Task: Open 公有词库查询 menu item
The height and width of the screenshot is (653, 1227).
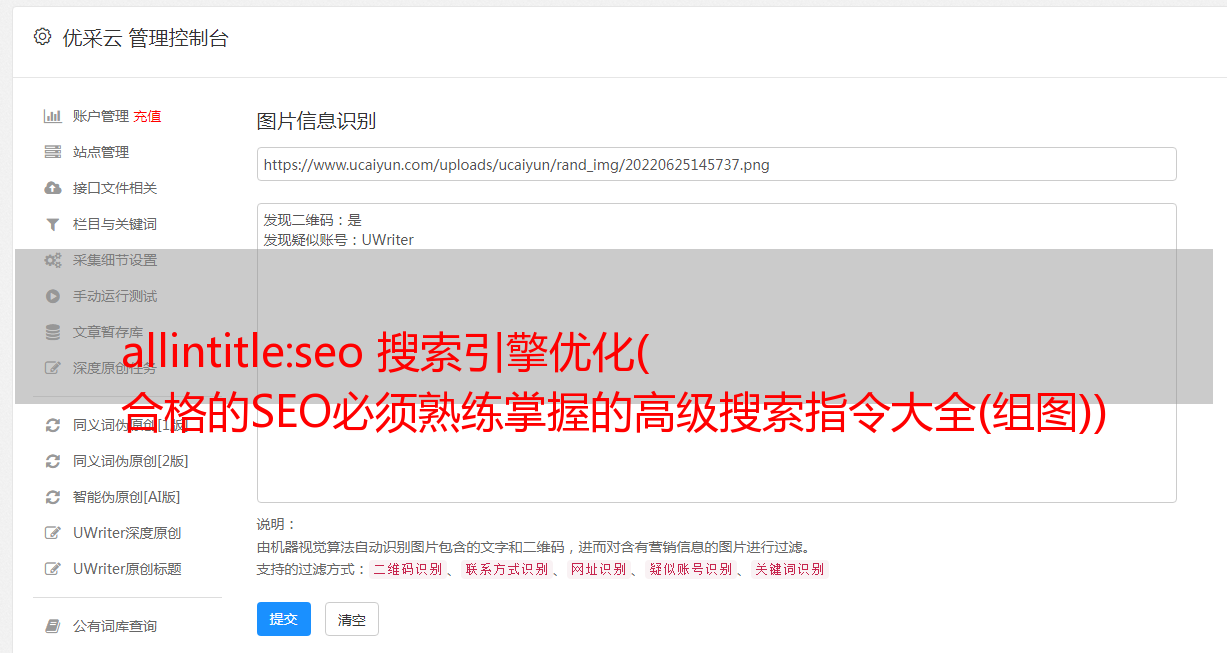Action: pyautogui.click(x=115, y=626)
